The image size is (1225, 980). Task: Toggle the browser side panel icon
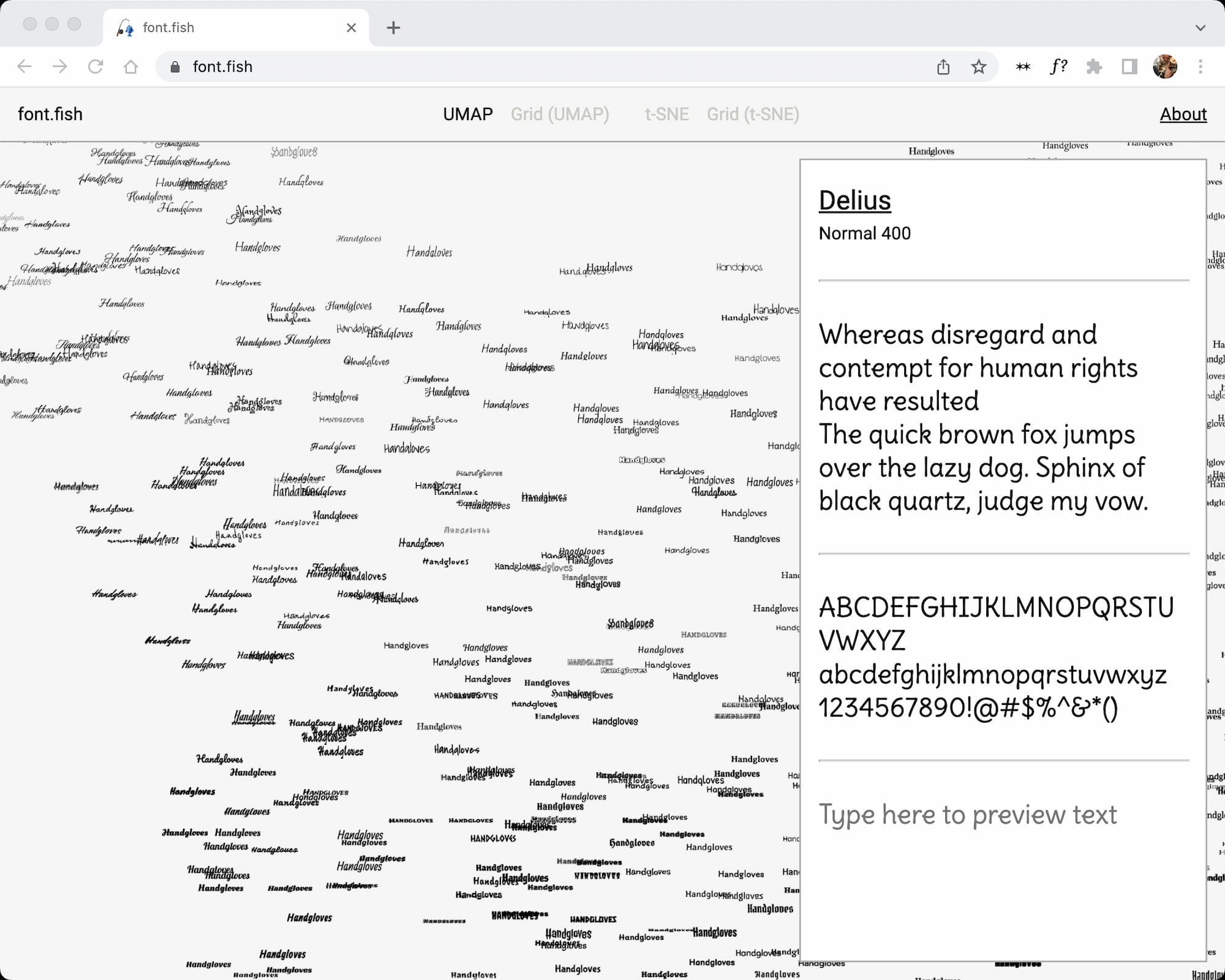[1129, 66]
